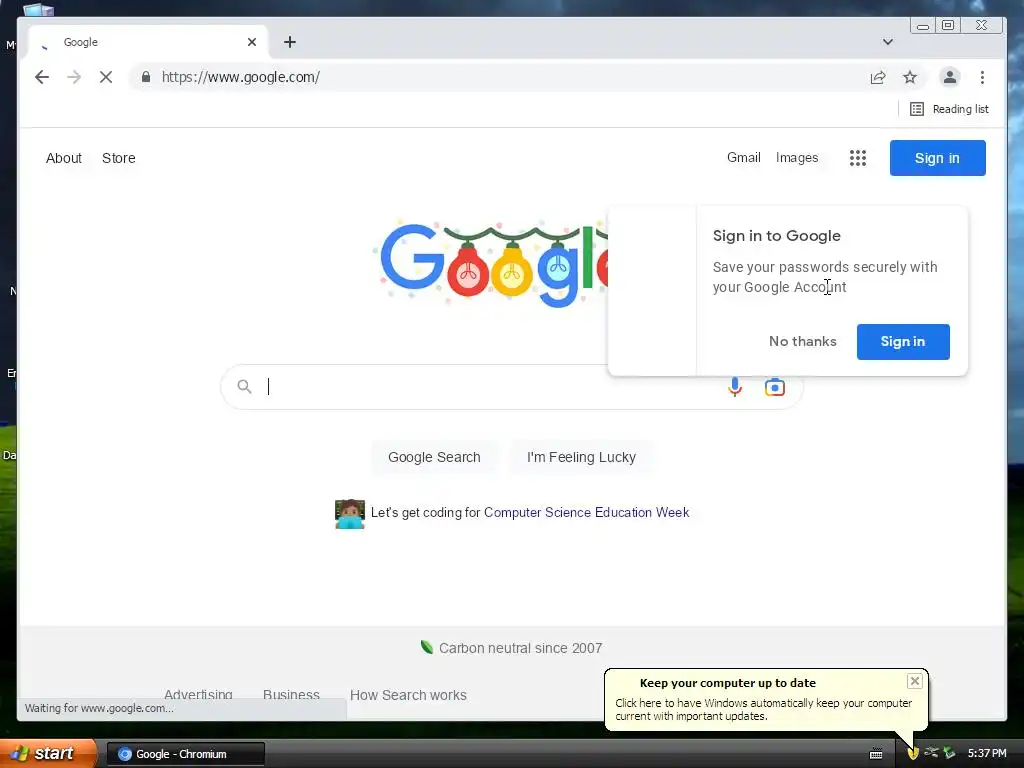The image size is (1024, 768).
Task: Click I'm Feeling Lucky
Action: click(x=581, y=457)
